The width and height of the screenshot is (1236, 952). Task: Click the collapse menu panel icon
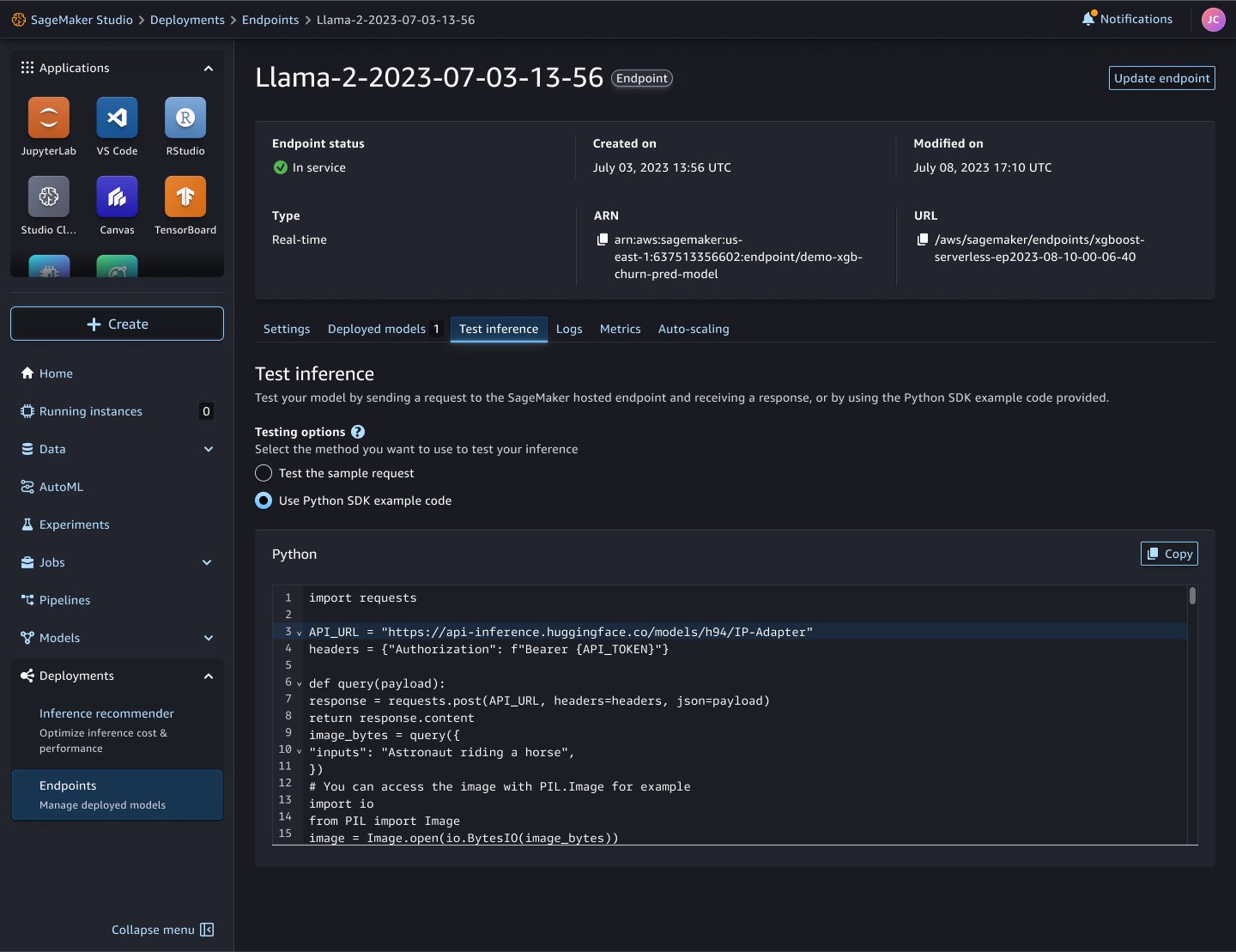[207, 930]
